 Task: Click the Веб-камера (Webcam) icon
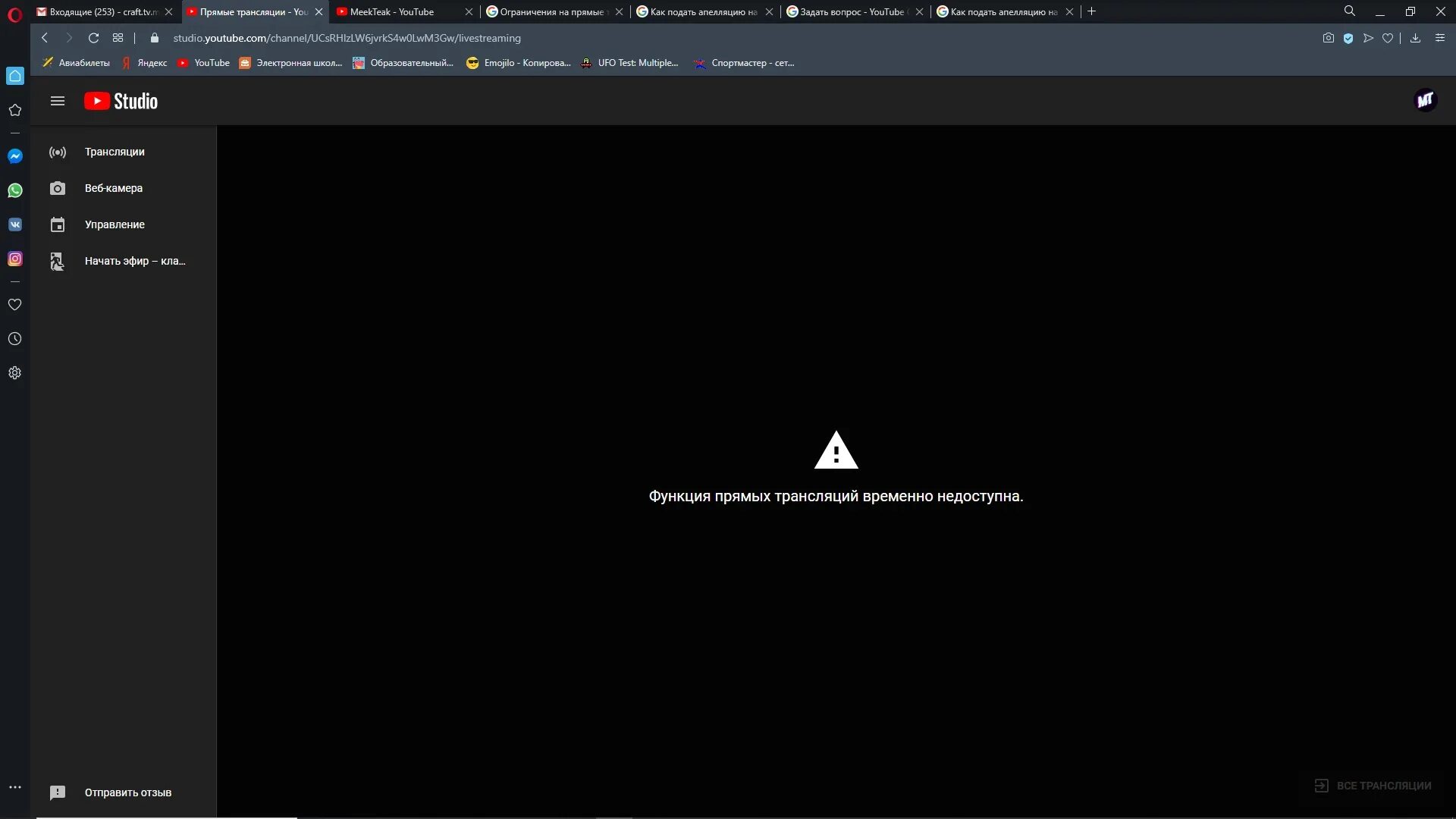click(57, 188)
